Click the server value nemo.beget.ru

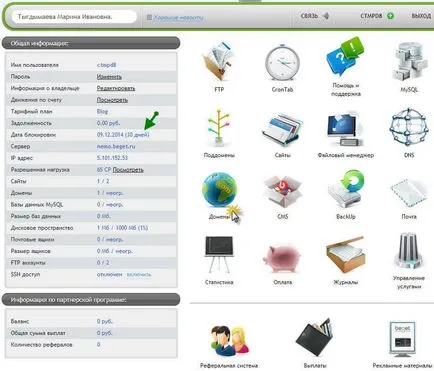(x=116, y=146)
